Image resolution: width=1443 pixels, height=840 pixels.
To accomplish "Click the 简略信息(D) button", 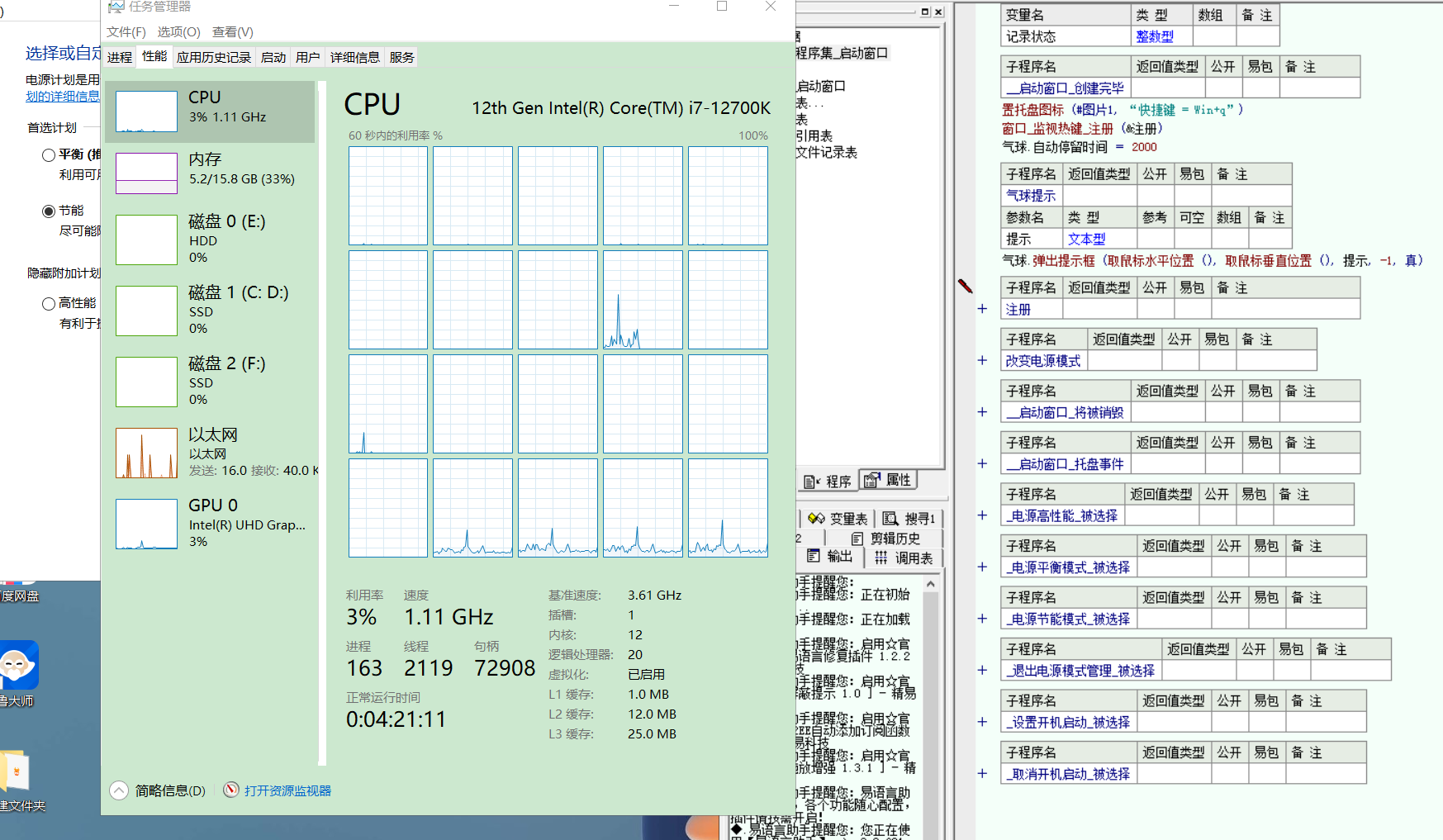I will [170, 790].
